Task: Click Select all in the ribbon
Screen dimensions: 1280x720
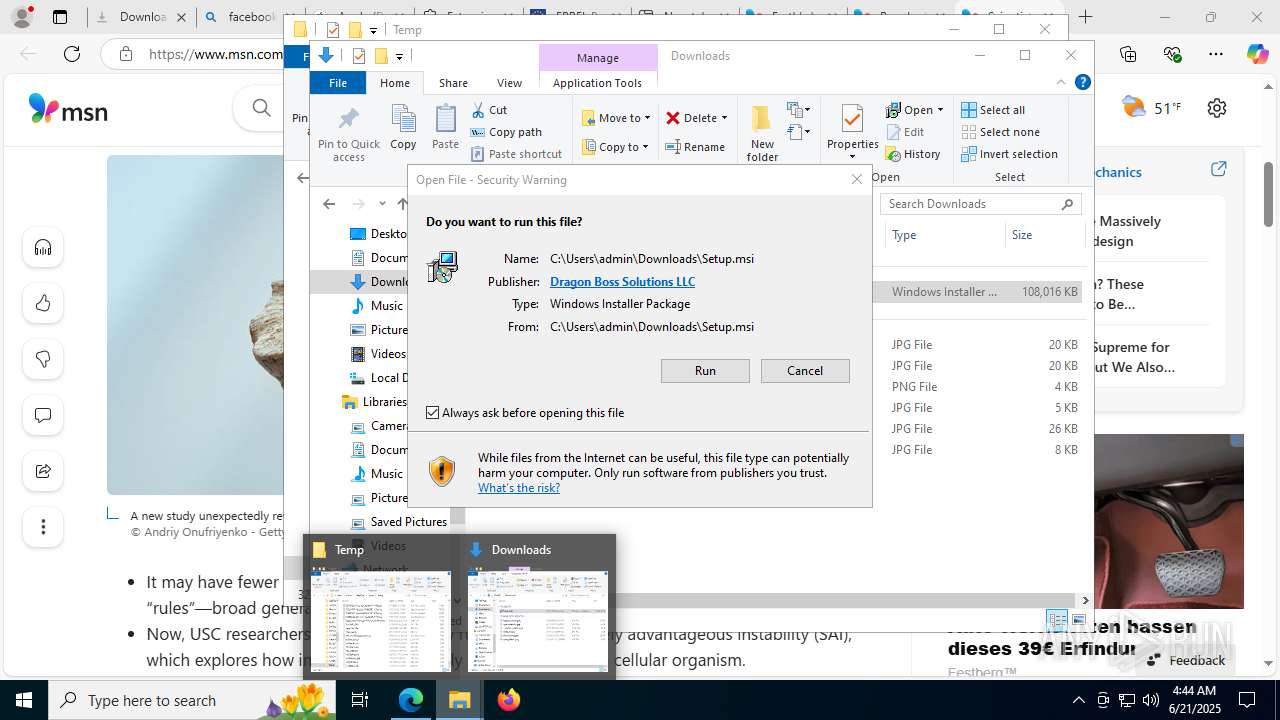Action: (x=993, y=110)
